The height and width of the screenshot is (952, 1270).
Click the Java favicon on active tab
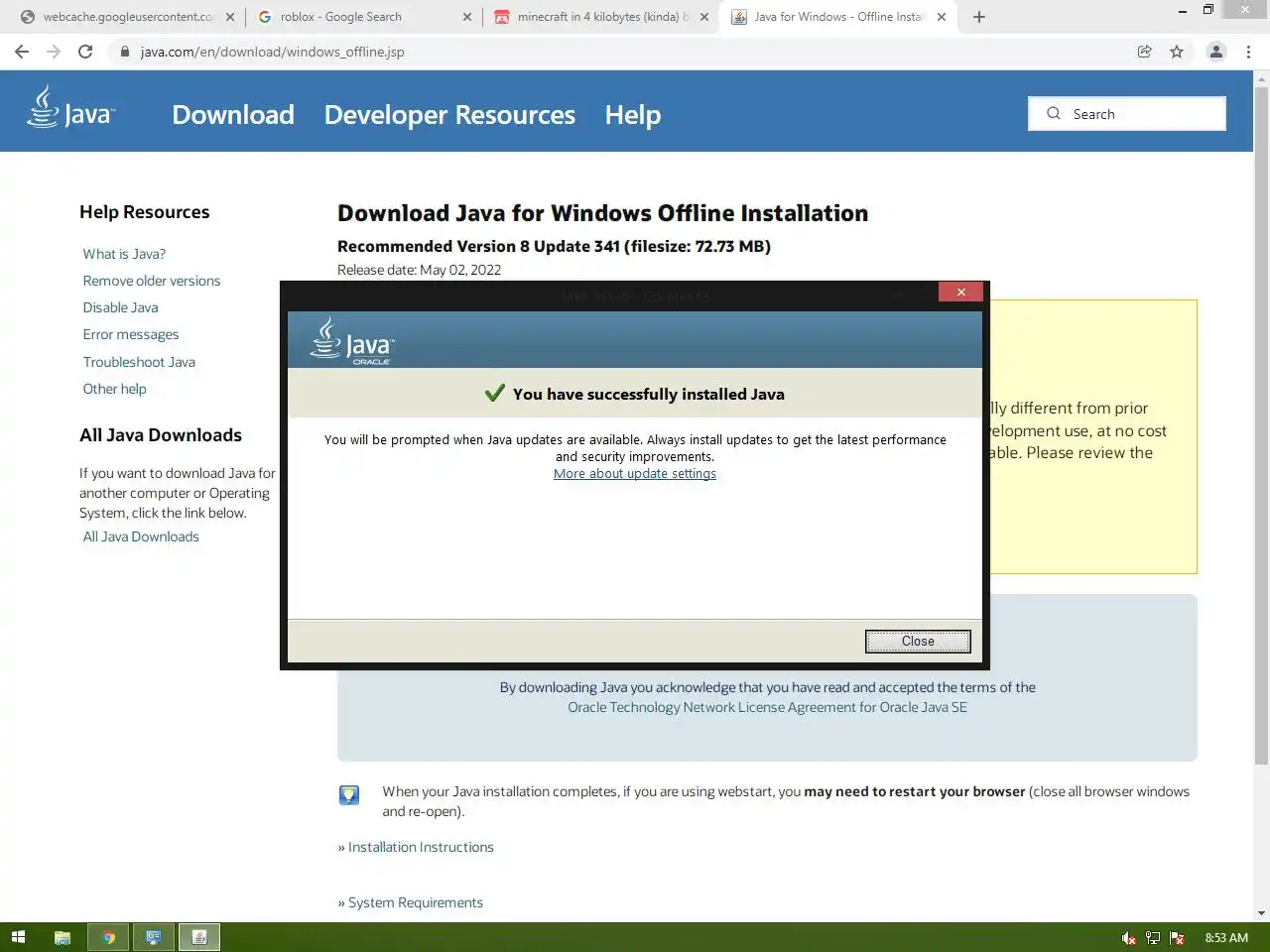[x=739, y=17]
